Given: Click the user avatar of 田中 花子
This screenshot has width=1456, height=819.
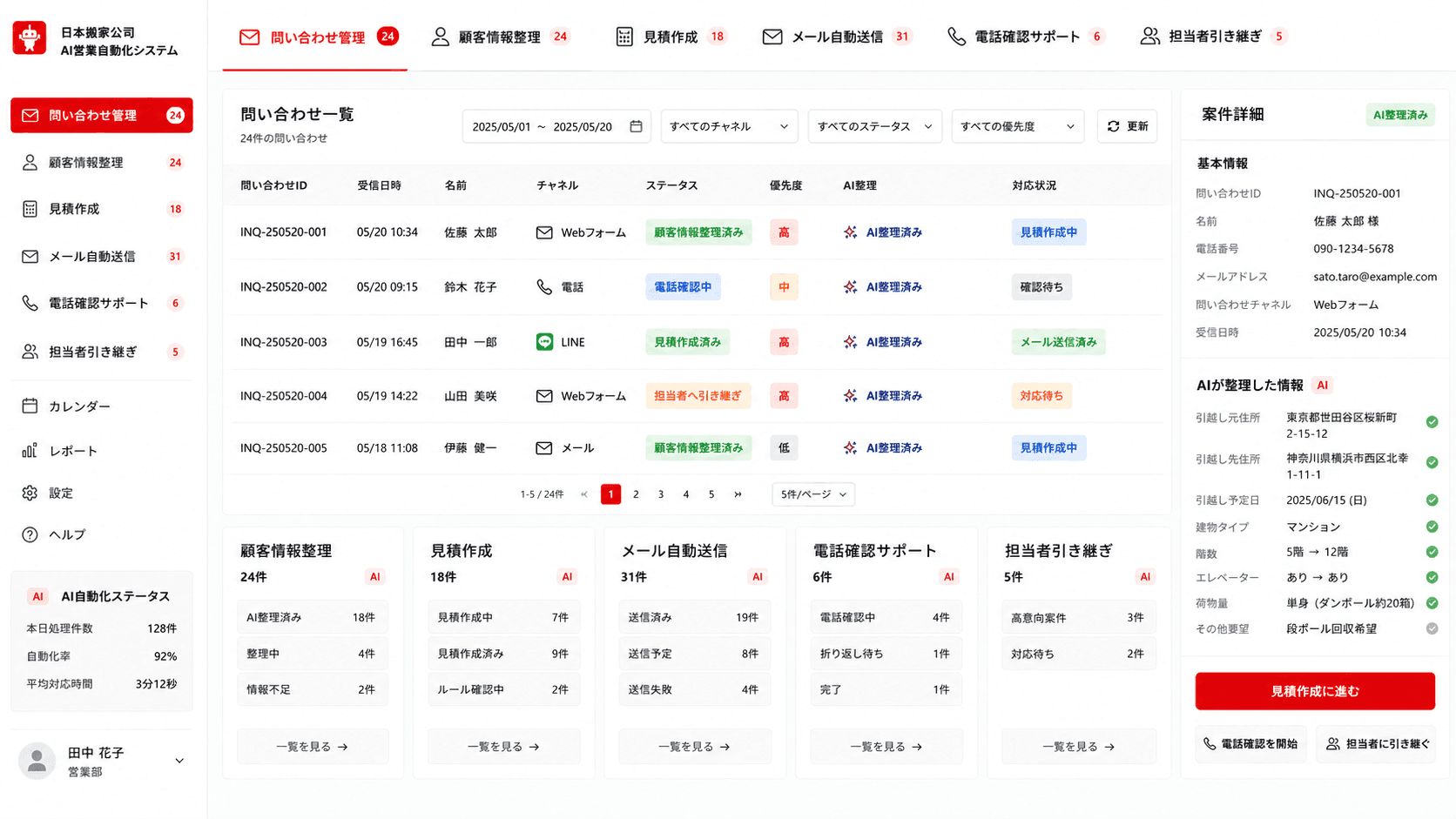Looking at the screenshot, I should [x=37, y=761].
